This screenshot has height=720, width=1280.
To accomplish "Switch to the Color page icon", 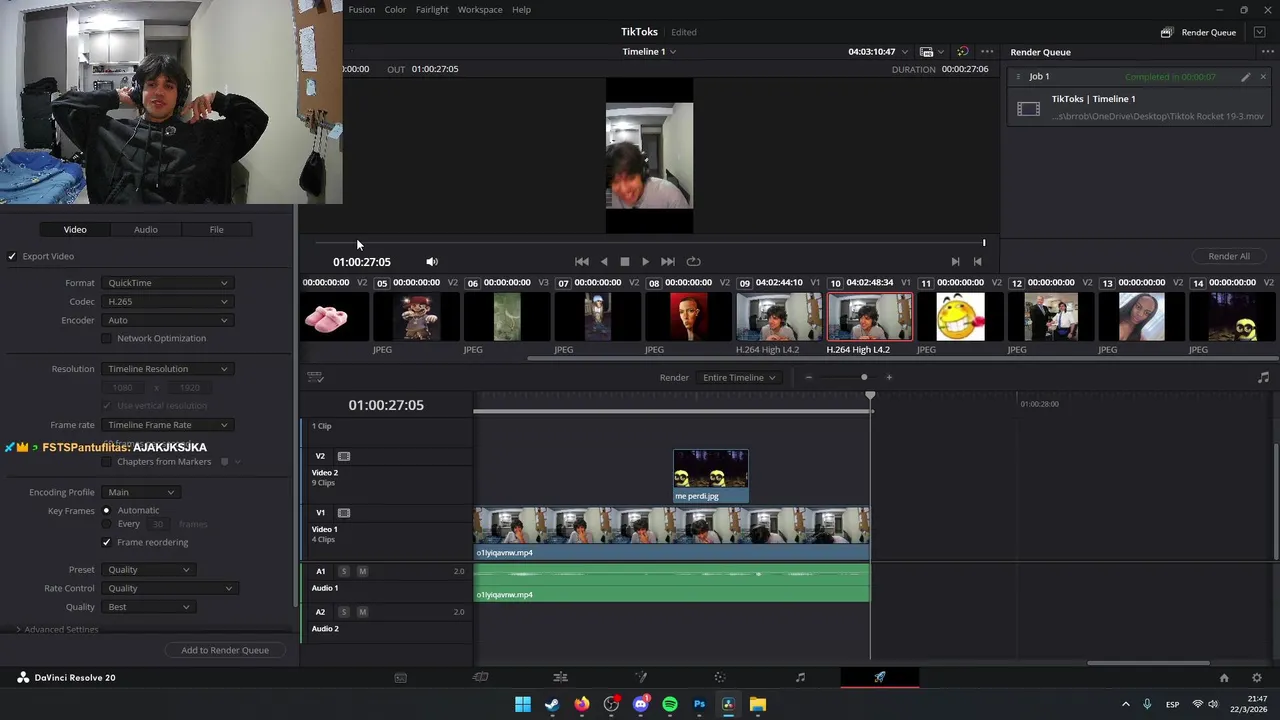I will pyautogui.click(x=720, y=677).
